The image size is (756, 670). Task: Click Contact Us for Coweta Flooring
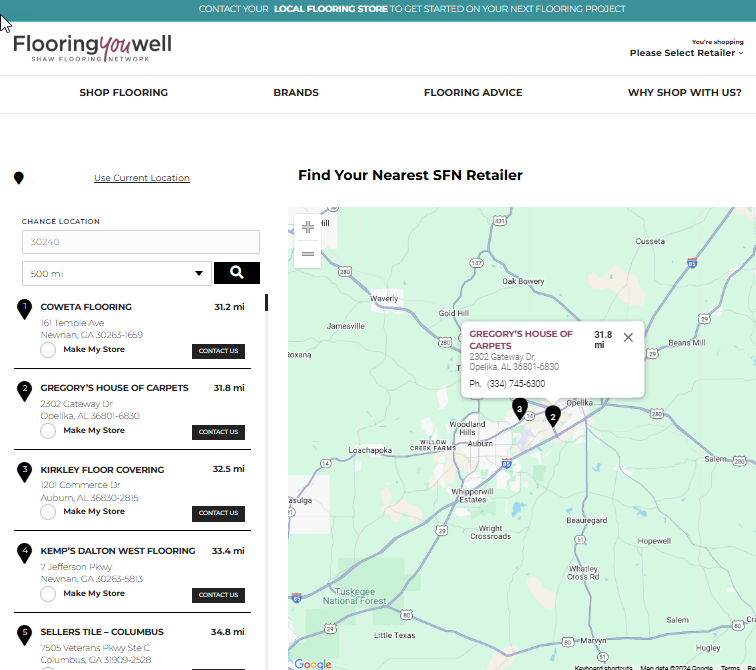point(218,351)
